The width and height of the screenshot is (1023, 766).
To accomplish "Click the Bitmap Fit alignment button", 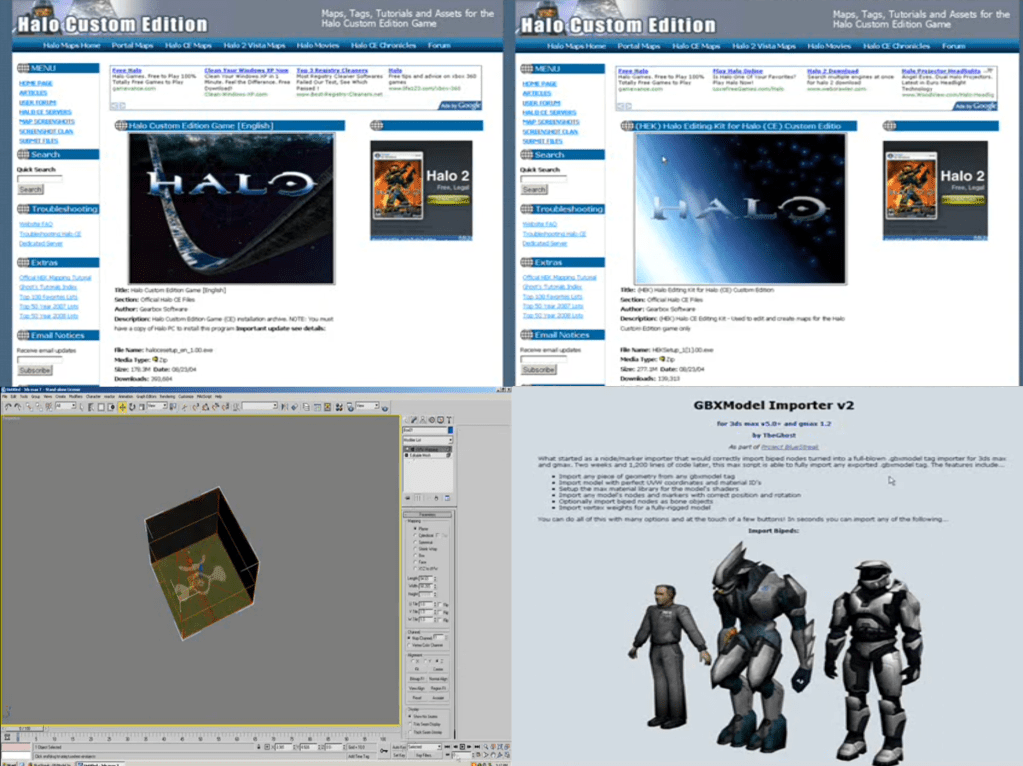I will (416, 679).
